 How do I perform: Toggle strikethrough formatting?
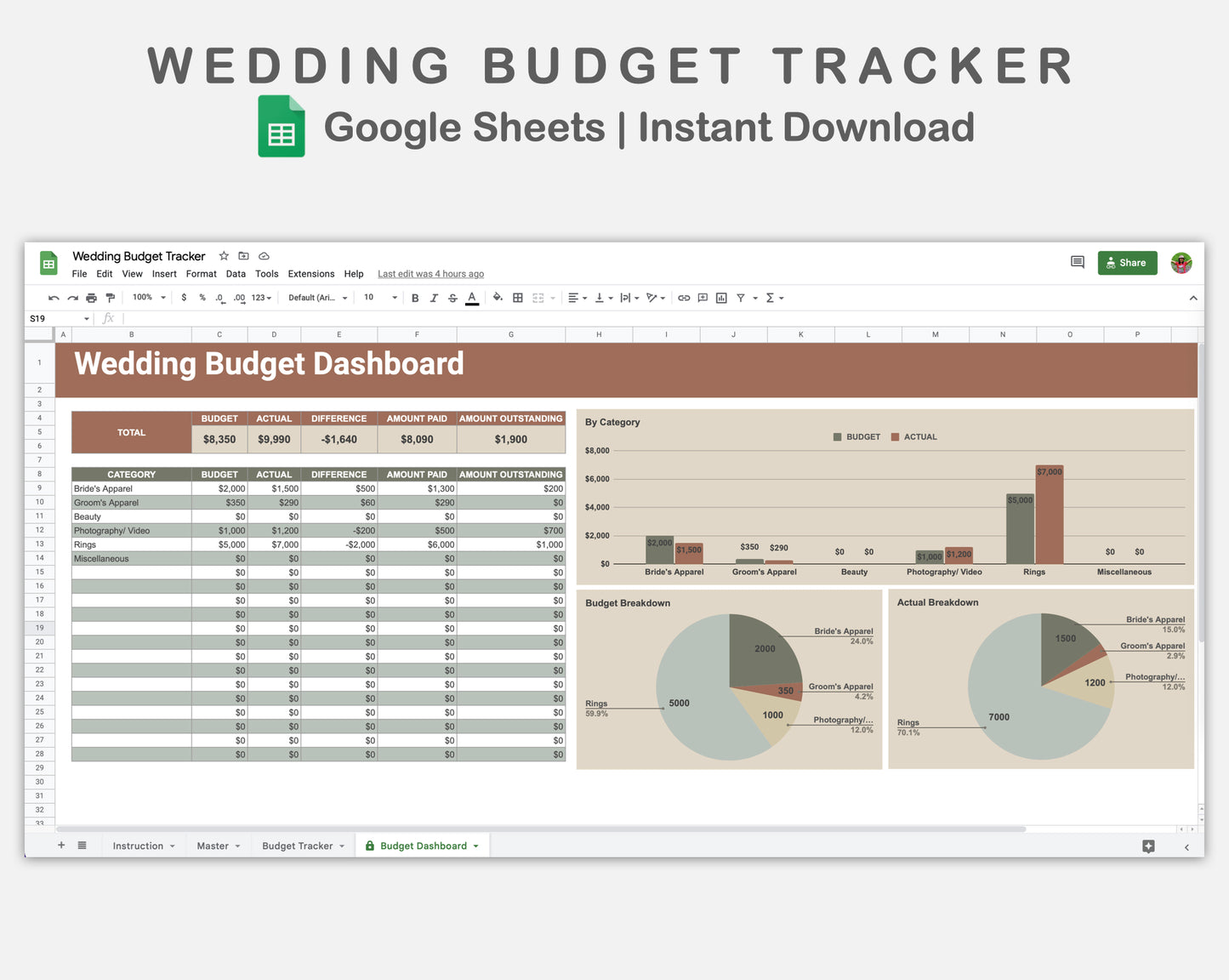pos(452,298)
